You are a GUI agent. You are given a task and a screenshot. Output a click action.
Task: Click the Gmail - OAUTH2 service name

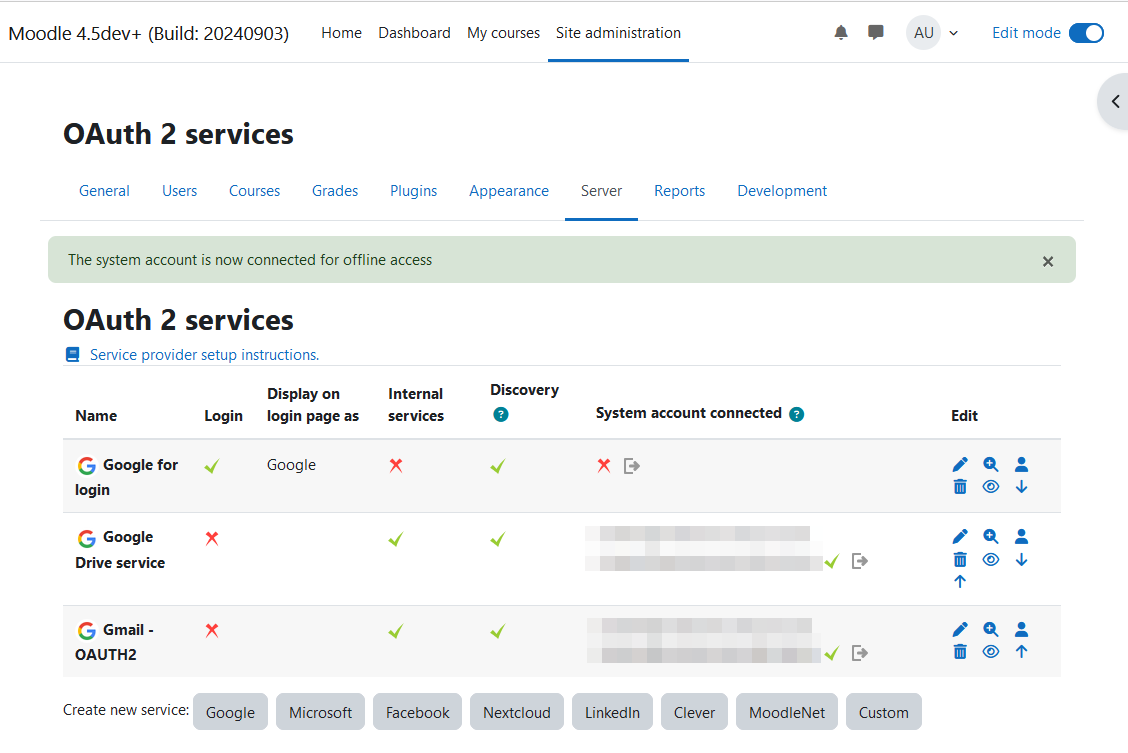tap(114, 642)
